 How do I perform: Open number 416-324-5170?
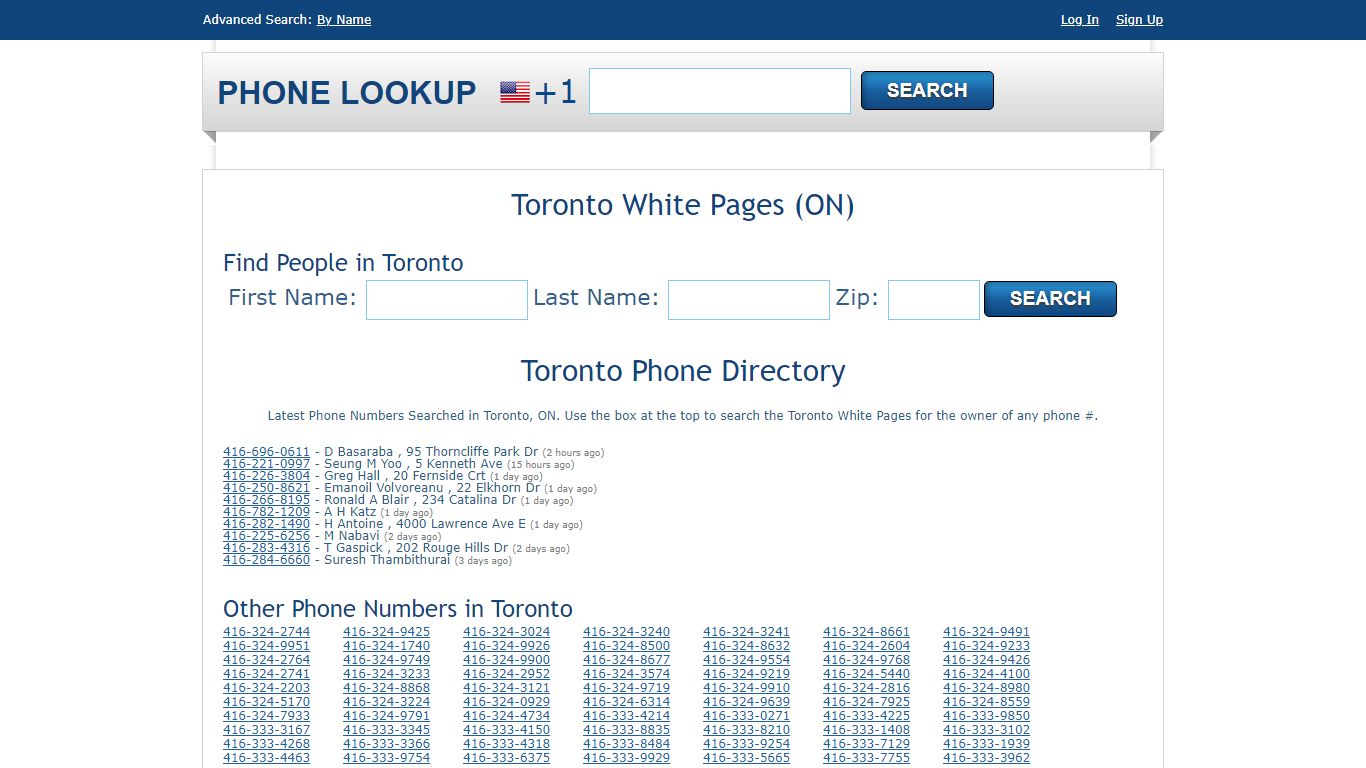point(267,702)
